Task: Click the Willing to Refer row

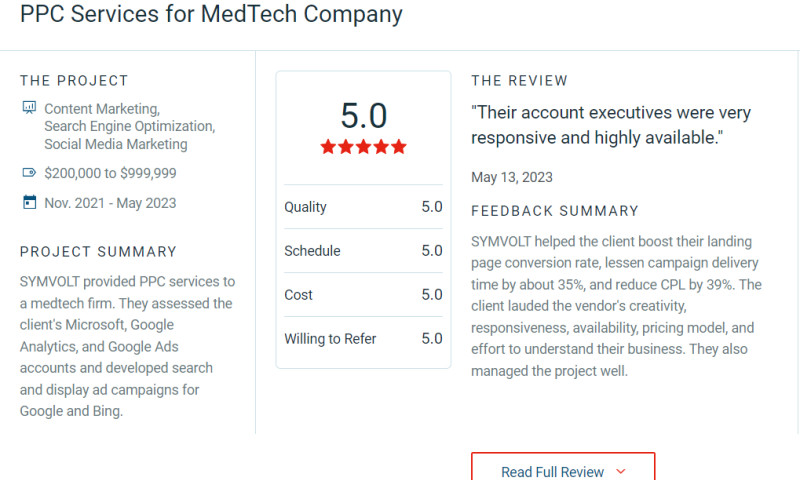Action: point(363,339)
